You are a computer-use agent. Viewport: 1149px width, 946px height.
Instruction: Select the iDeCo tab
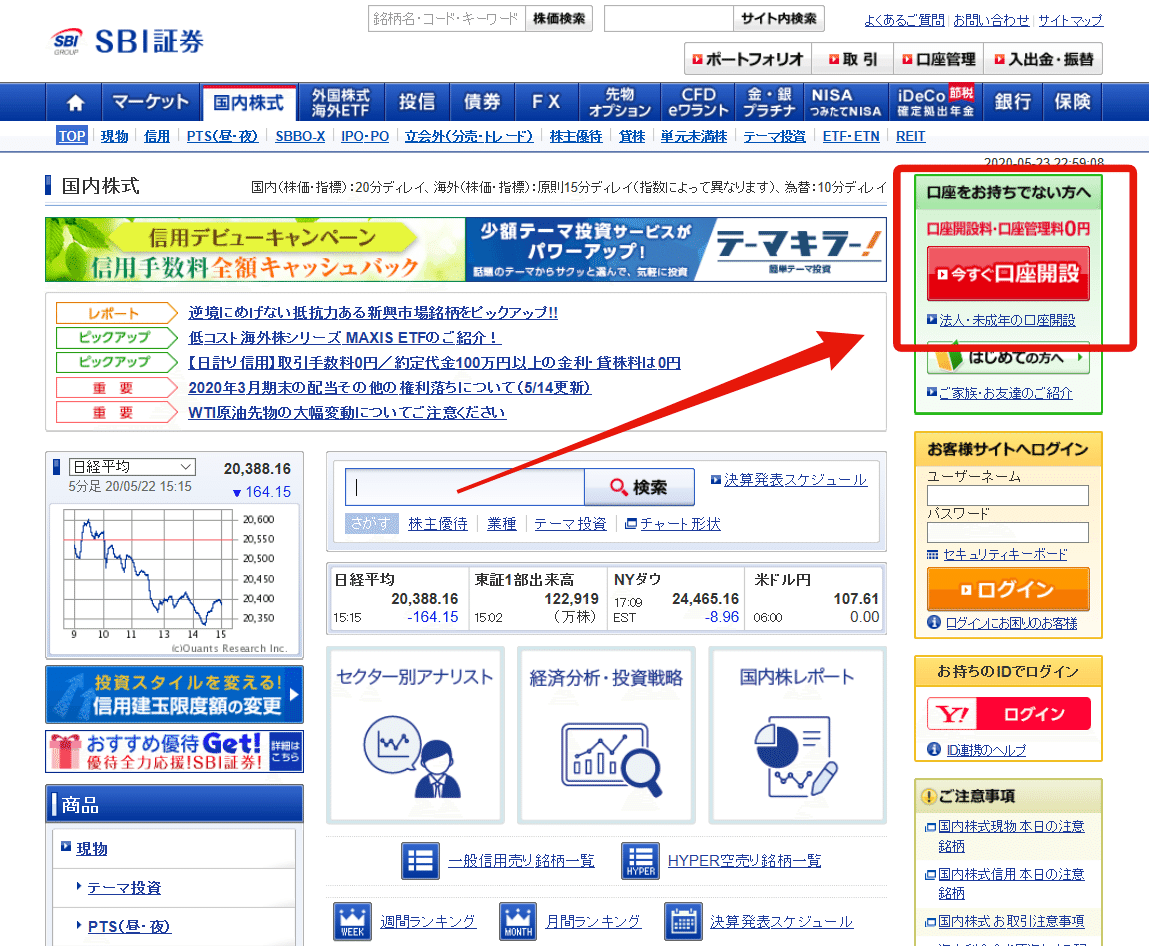coord(936,102)
